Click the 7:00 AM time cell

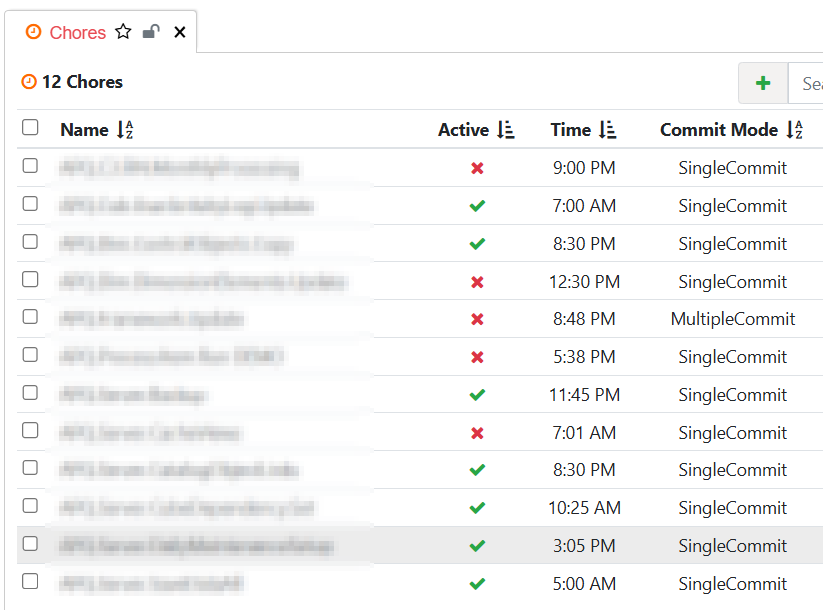[584, 206]
